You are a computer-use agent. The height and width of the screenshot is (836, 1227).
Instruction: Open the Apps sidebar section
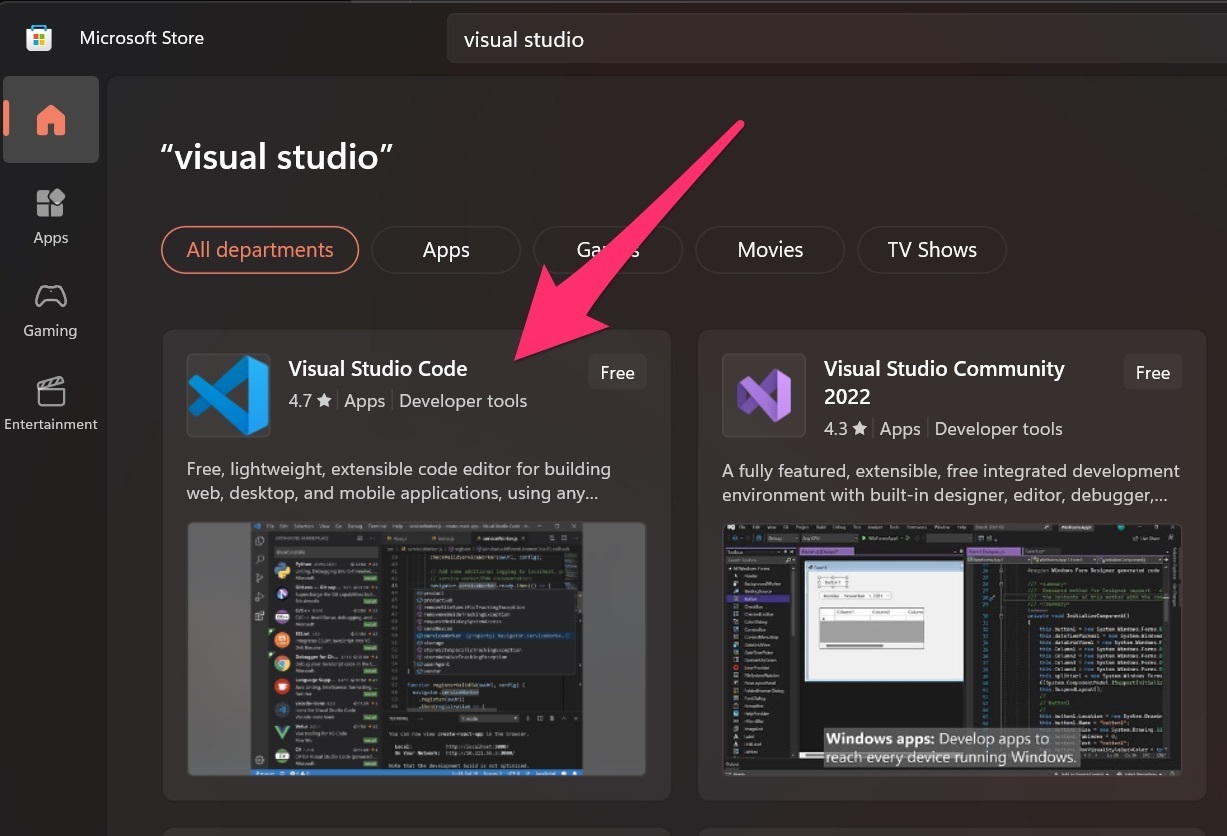tap(50, 216)
